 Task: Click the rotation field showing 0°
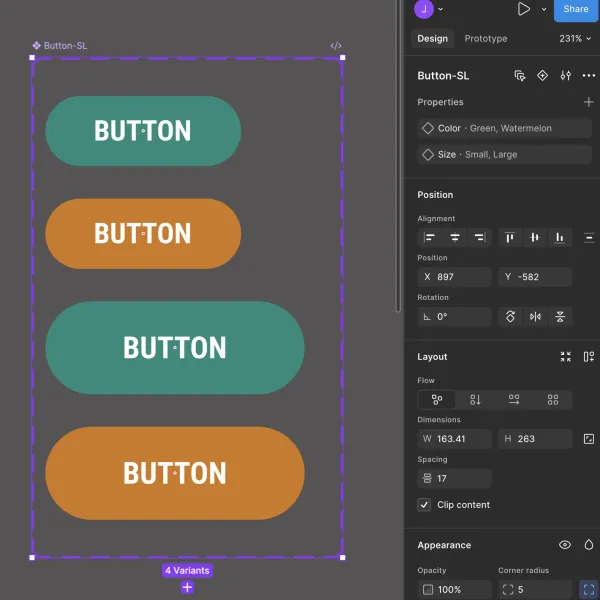[454, 316]
